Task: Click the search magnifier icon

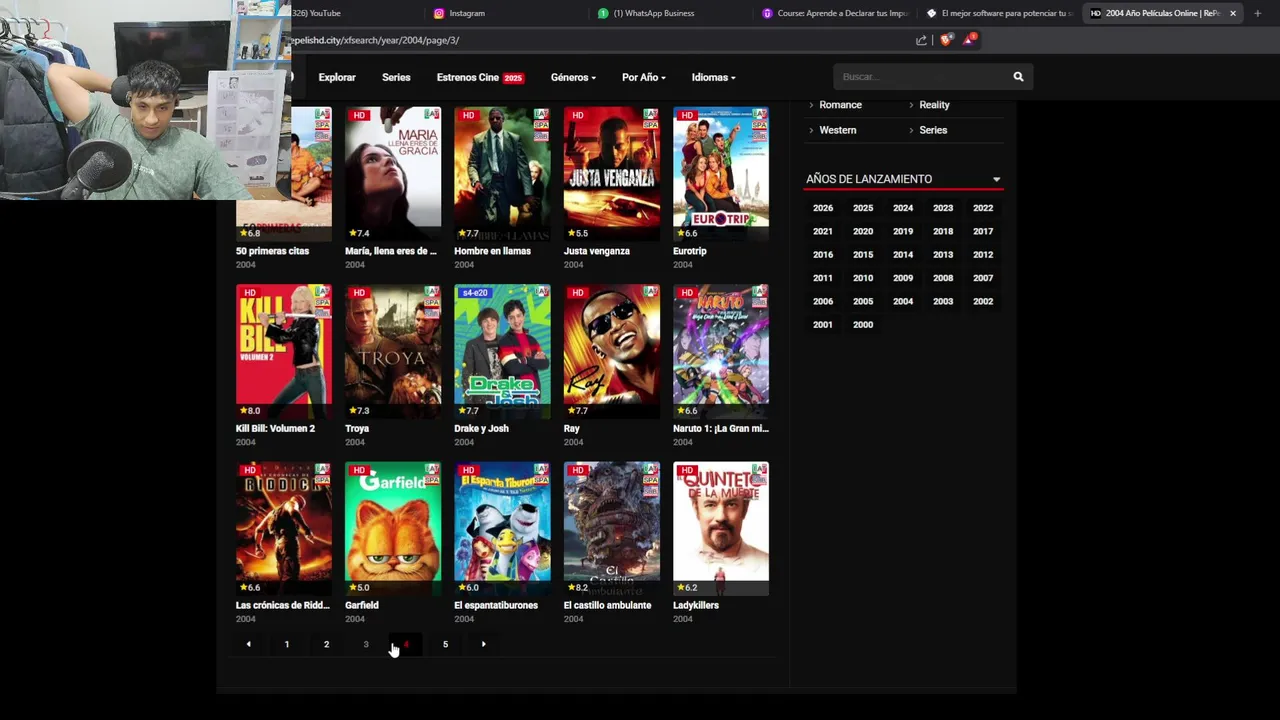Action: [1018, 77]
